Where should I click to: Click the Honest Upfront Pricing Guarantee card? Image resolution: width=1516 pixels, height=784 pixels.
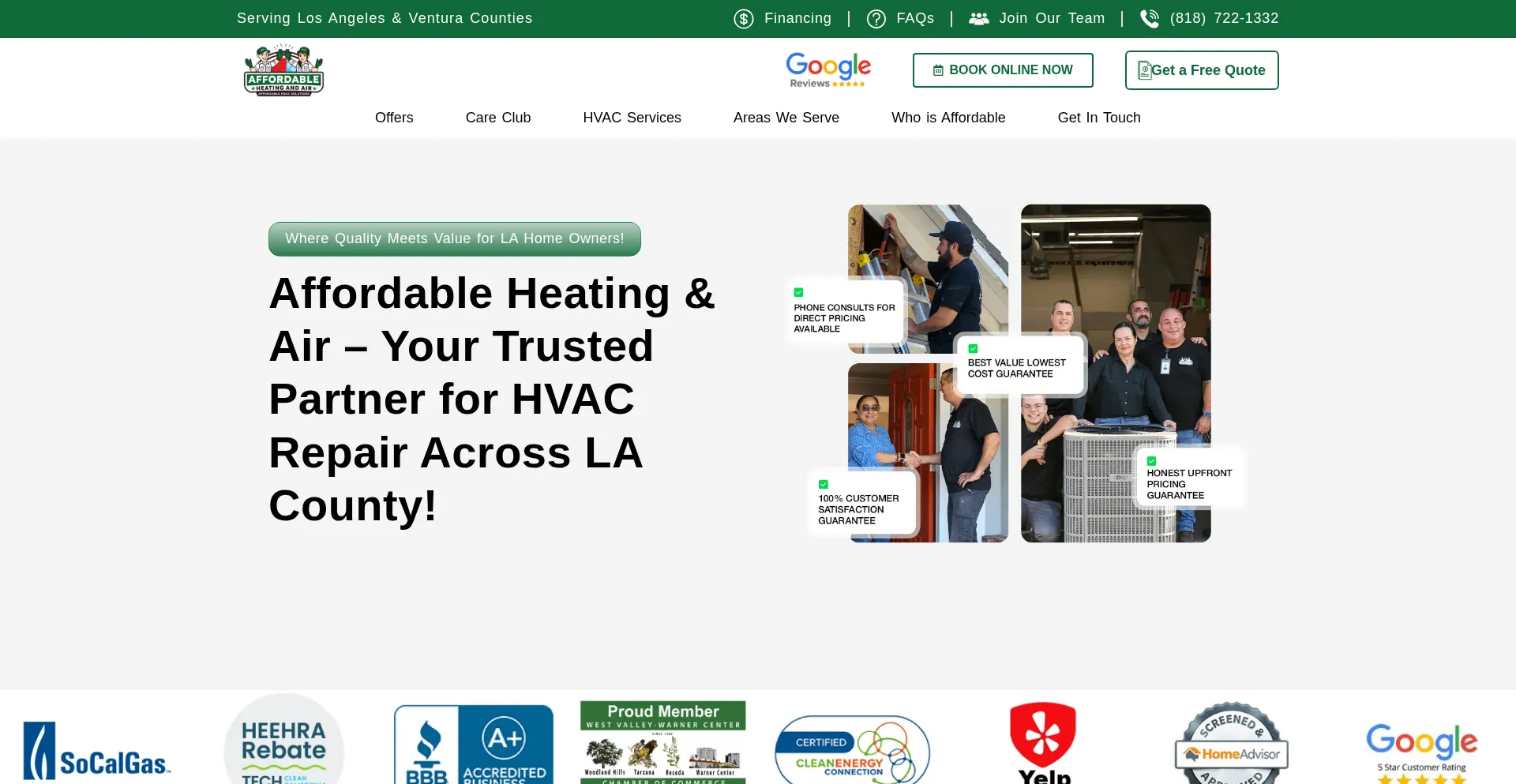tap(1190, 478)
